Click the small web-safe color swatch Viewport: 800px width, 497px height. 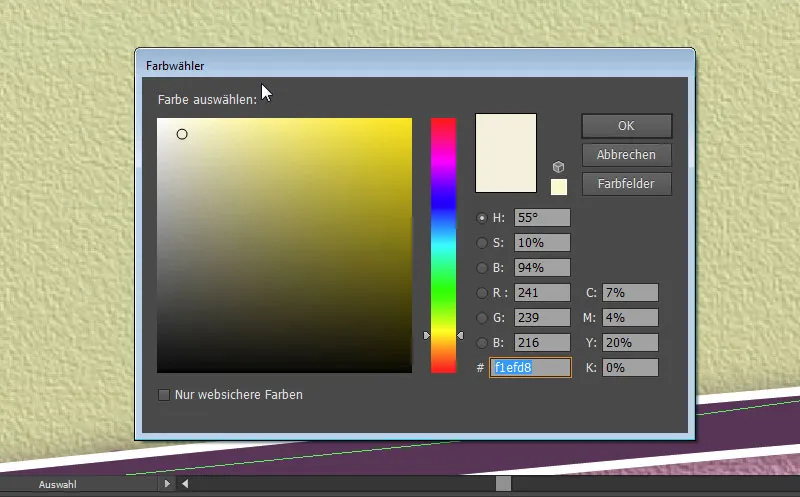pyautogui.click(x=559, y=187)
